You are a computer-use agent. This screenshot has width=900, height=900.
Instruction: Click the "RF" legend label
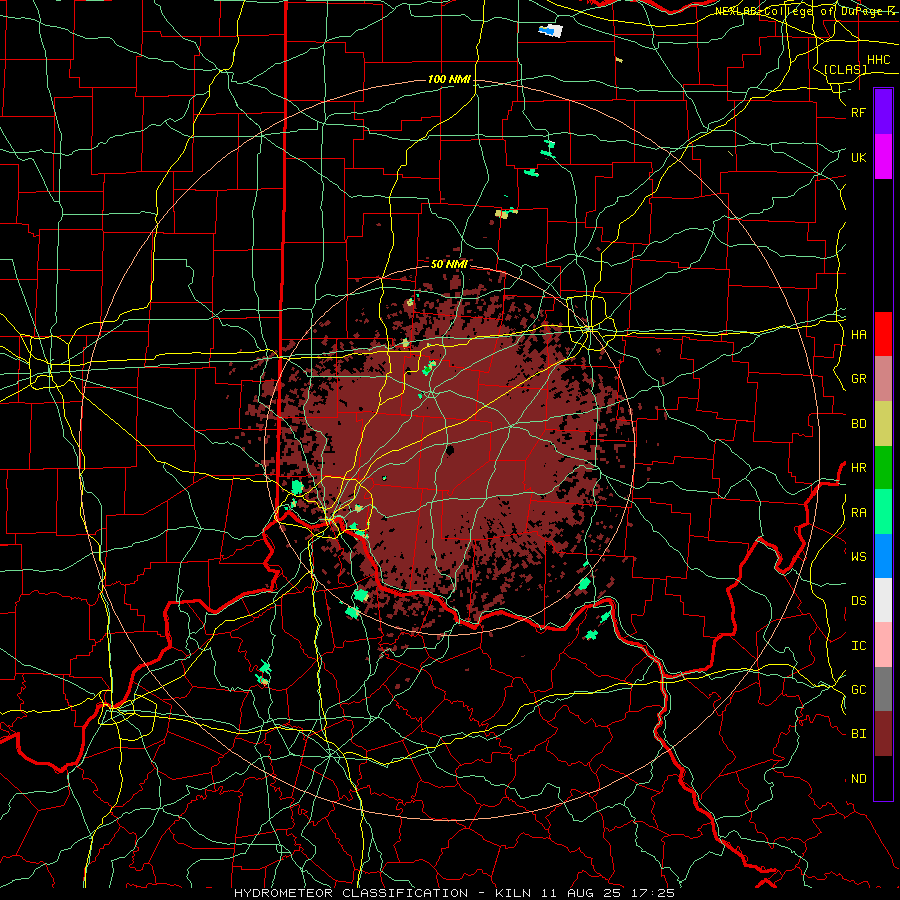tap(859, 112)
